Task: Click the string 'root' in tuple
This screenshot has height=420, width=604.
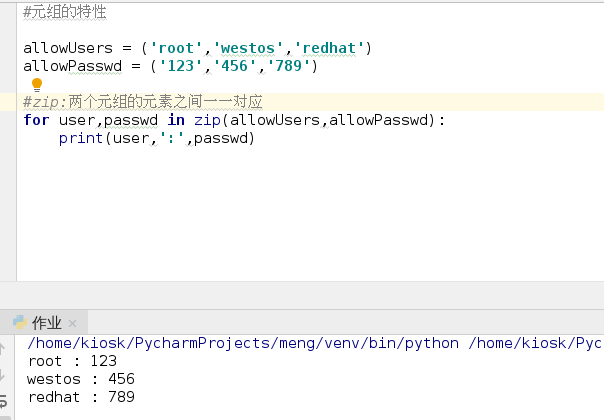Action: (176, 48)
